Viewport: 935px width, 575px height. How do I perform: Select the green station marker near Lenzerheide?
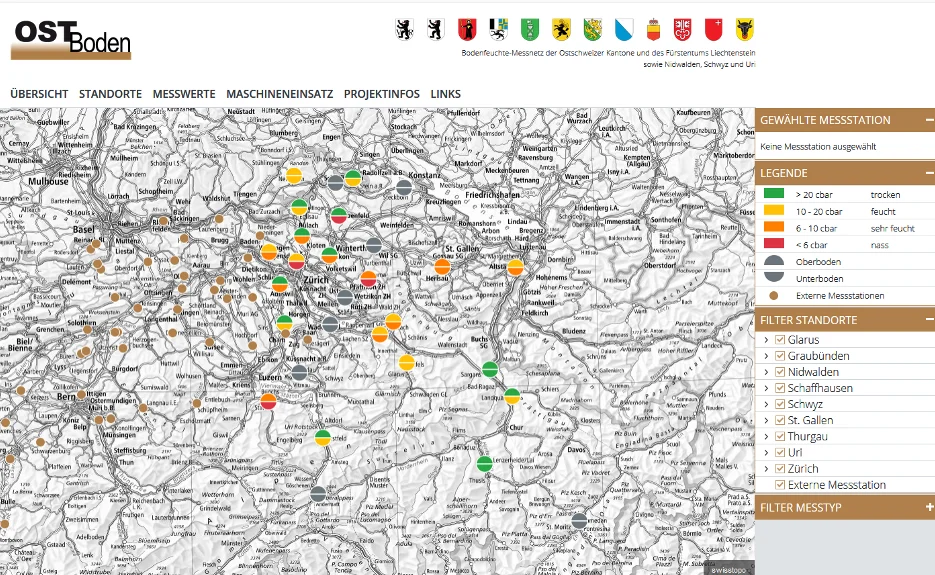[485, 464]
